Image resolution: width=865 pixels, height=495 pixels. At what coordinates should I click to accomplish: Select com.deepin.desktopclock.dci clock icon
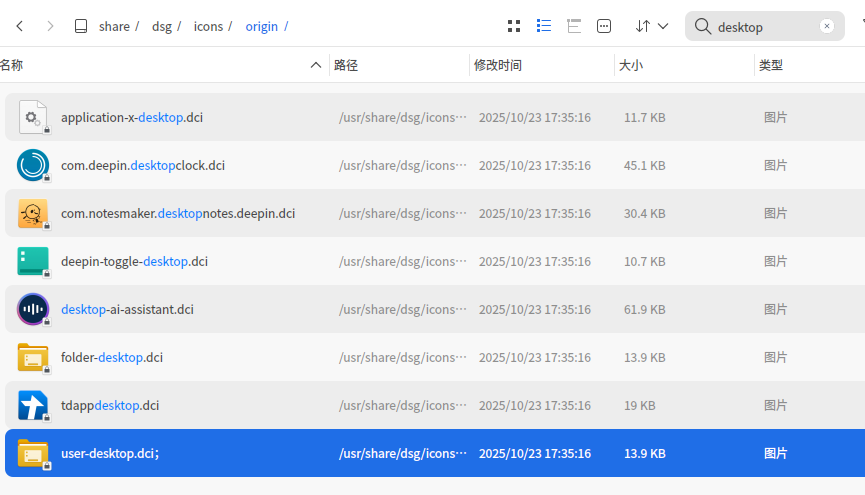coord(33,165)
